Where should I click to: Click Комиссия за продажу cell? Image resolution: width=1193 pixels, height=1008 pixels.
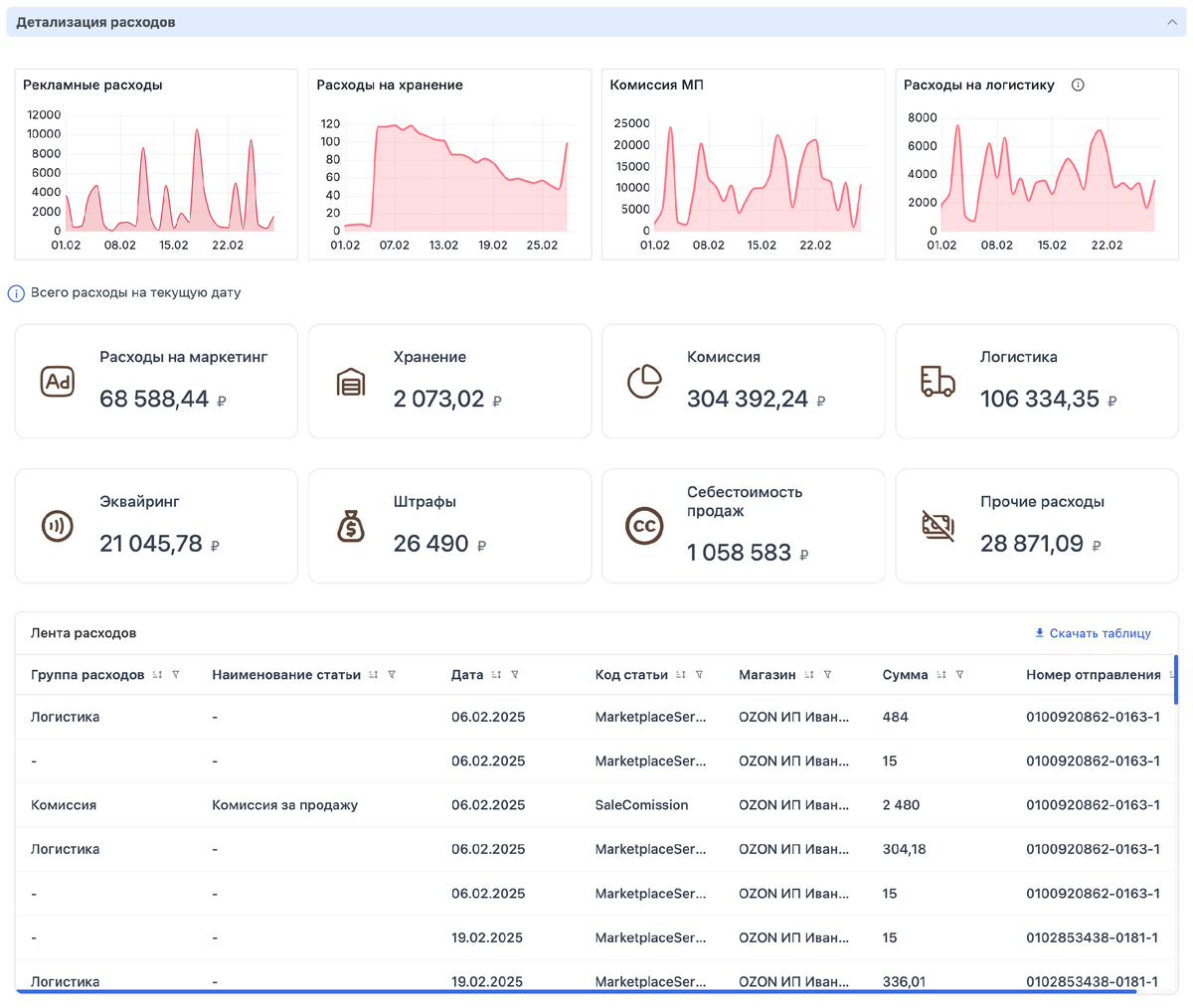coord(285,805)
